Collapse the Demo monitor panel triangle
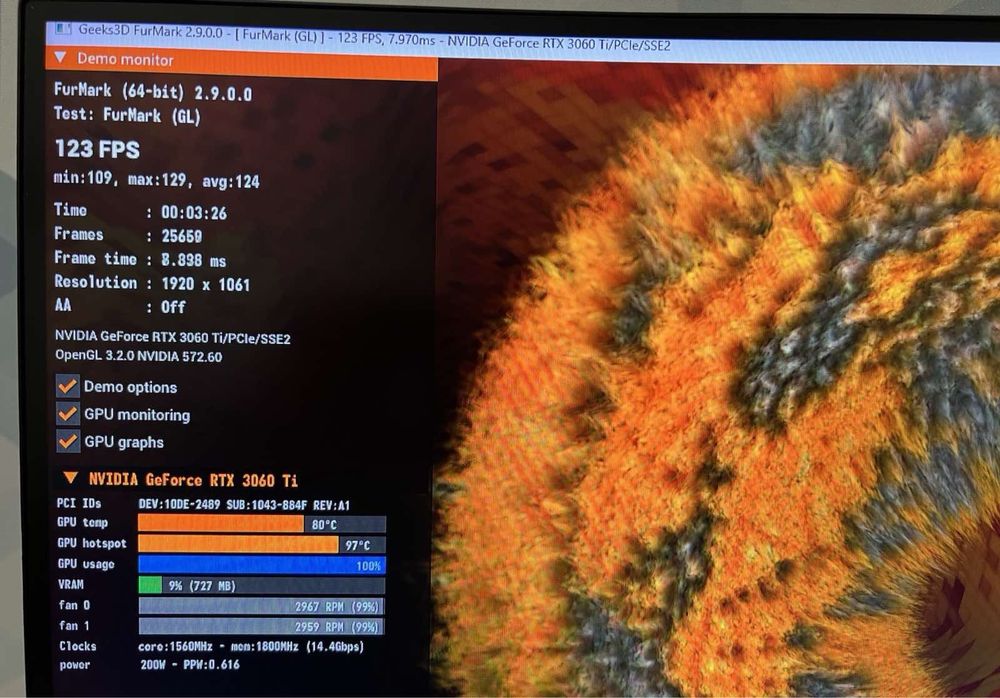1000x698 pixels. tap(61, 57)
